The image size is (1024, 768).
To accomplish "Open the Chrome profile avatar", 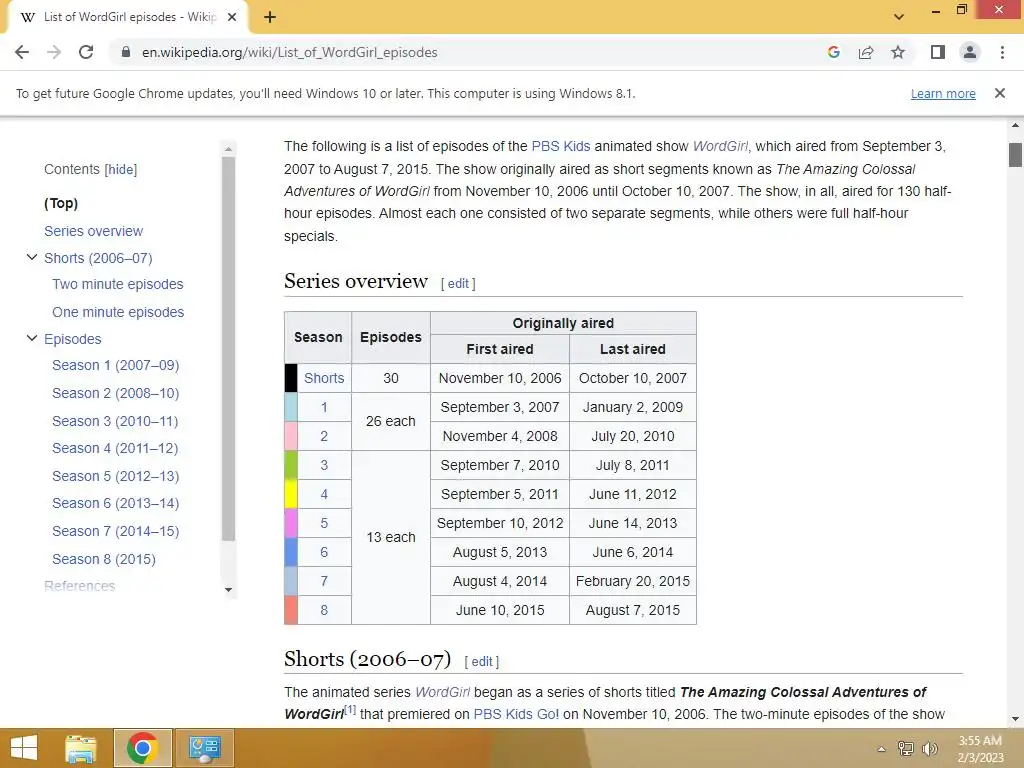I will coord(970,52).
